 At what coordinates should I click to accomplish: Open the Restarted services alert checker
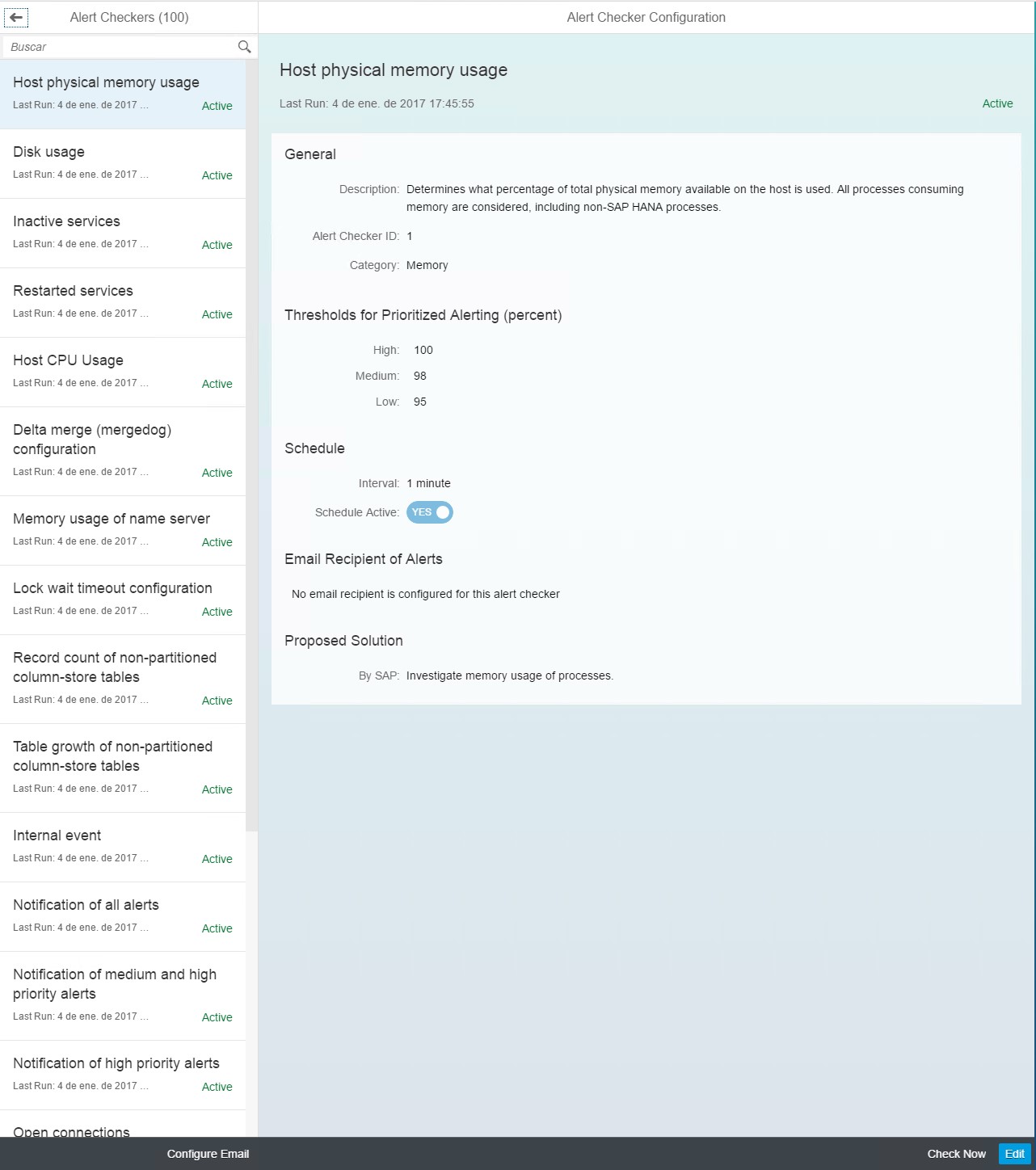(x=123, y=302)
